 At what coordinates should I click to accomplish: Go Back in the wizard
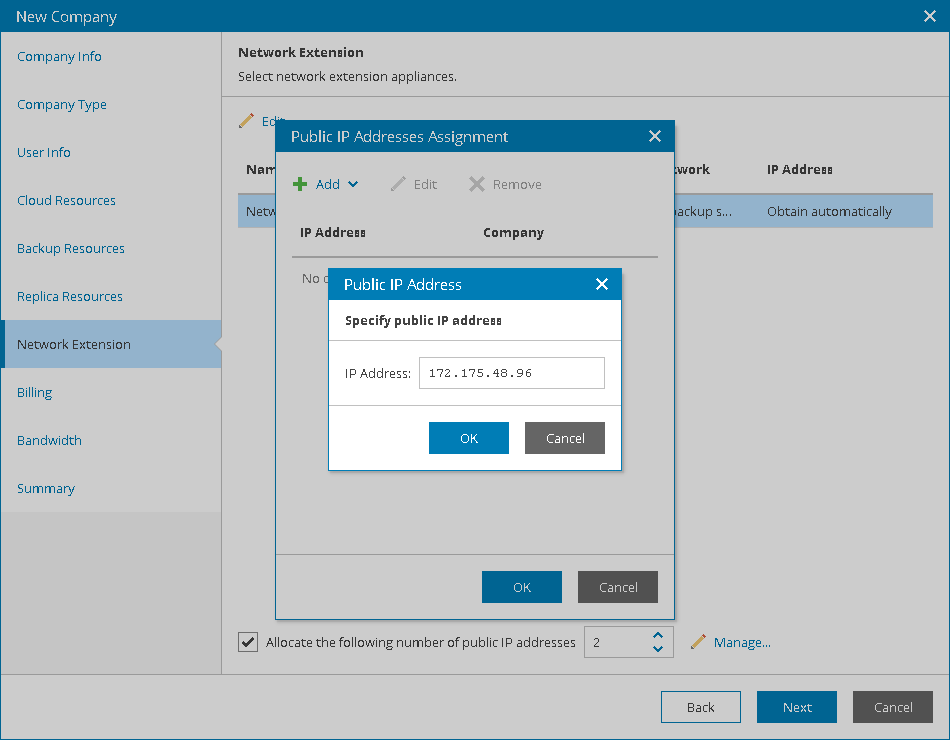pyautogui.click(x=701, y=707)
